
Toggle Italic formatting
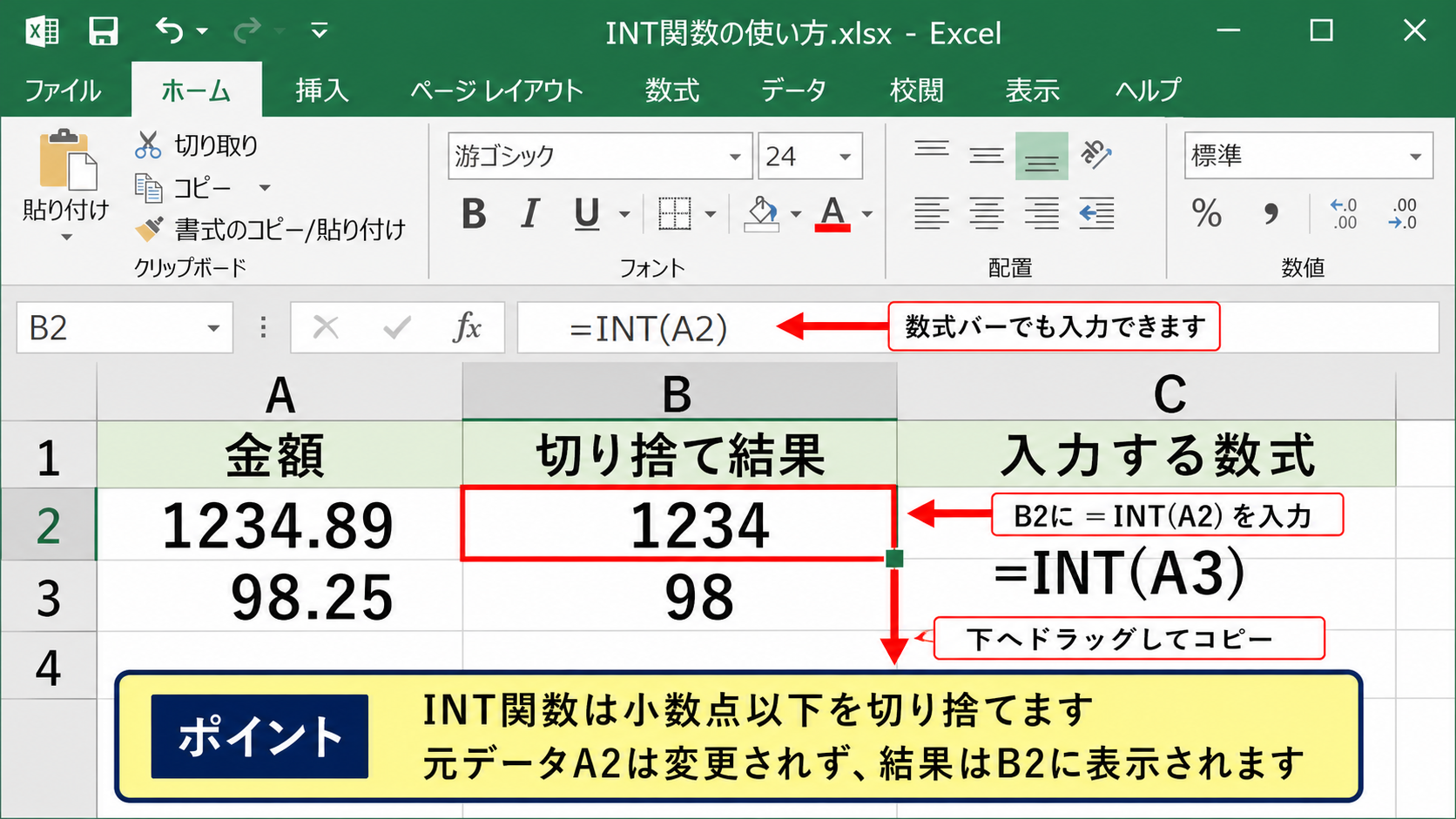click(x=529, y=213)
